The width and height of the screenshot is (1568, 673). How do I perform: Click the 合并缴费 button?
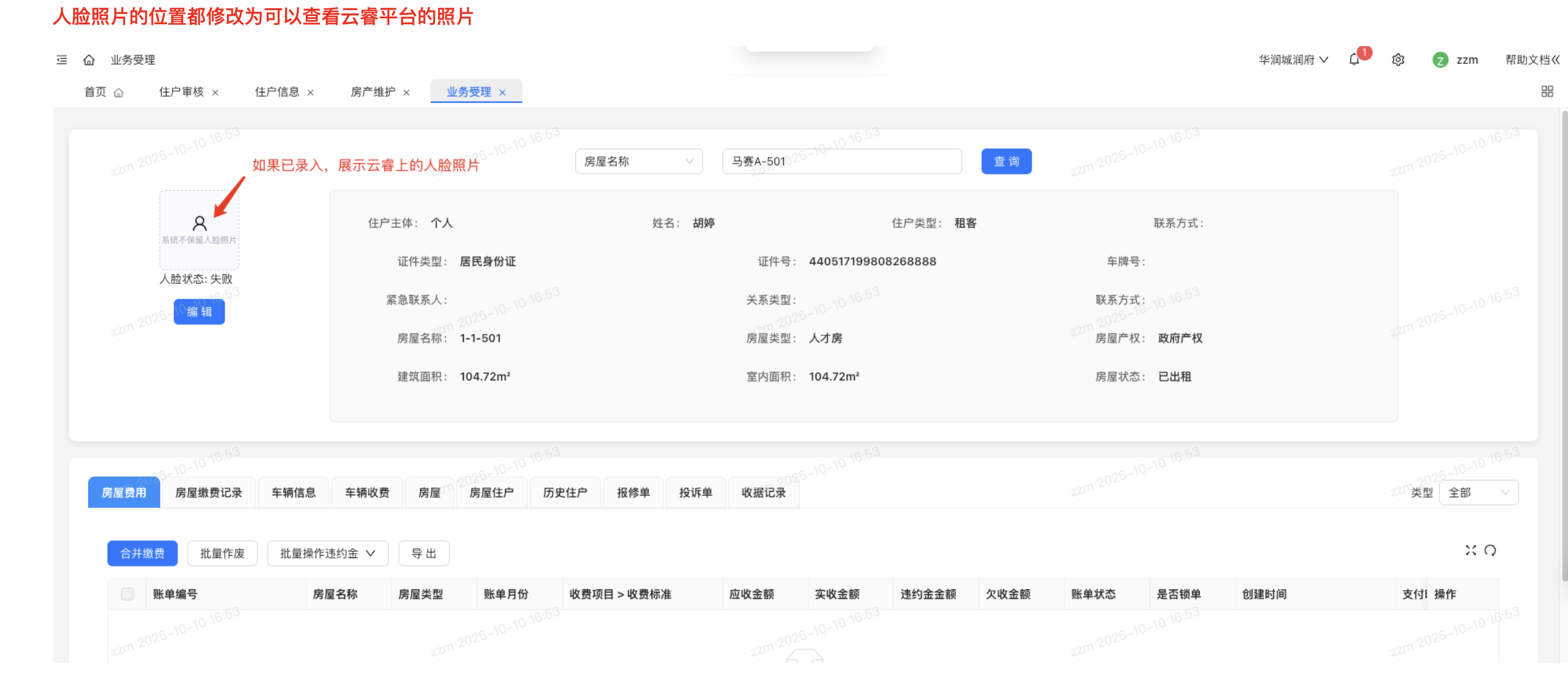[142, 553]
